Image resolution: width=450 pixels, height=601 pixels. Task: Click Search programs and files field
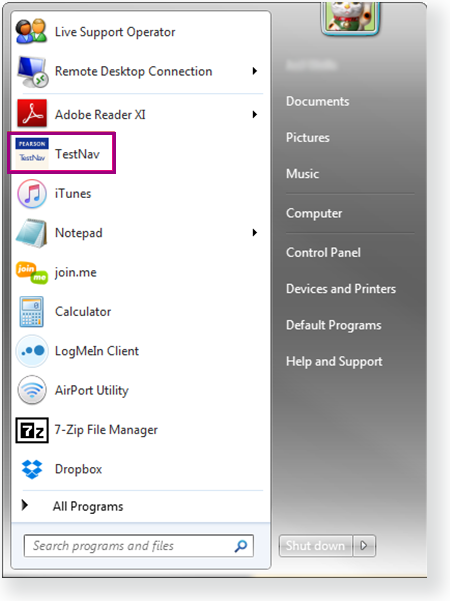coord(138,546)
